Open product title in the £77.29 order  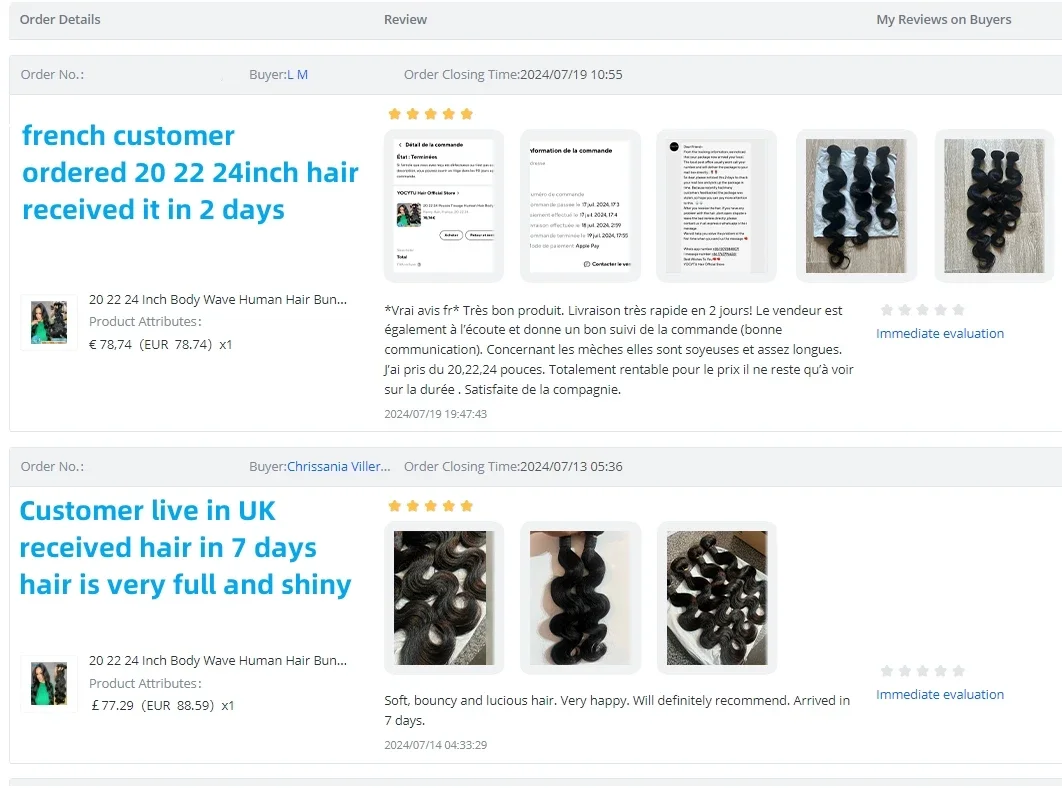tap(217, 660)
